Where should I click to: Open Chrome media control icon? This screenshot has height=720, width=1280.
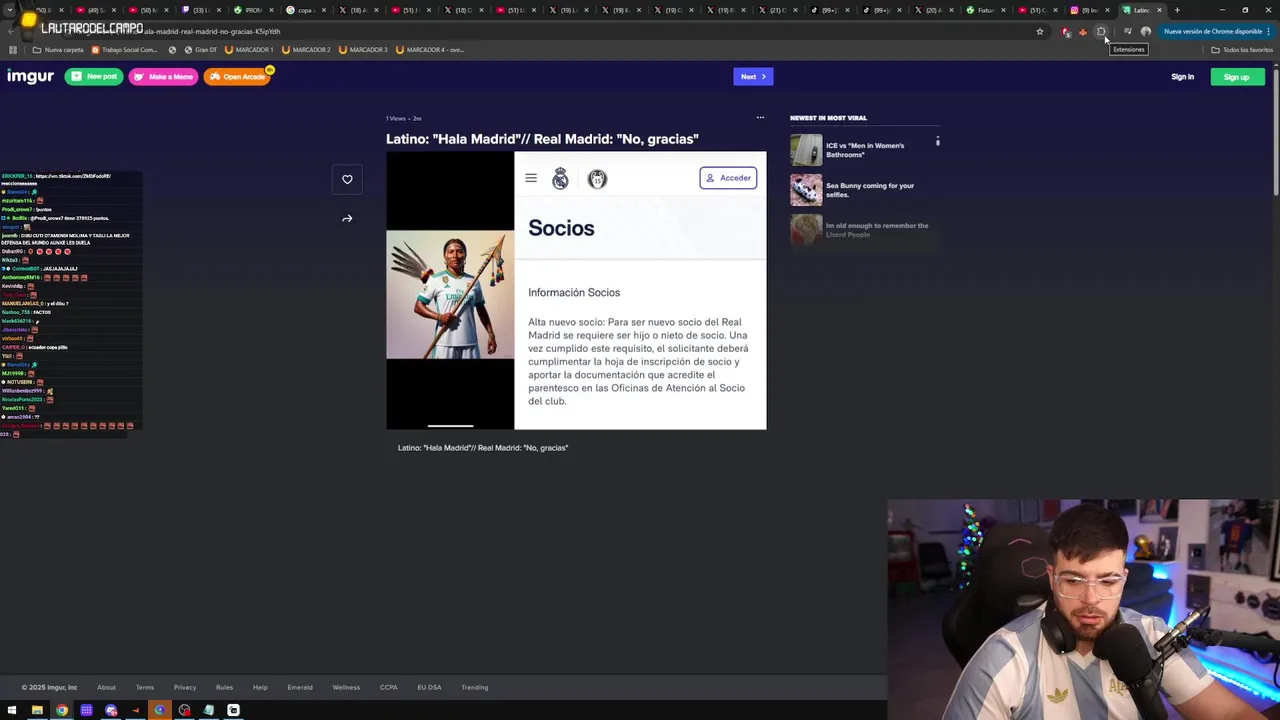click(1127, 31)
